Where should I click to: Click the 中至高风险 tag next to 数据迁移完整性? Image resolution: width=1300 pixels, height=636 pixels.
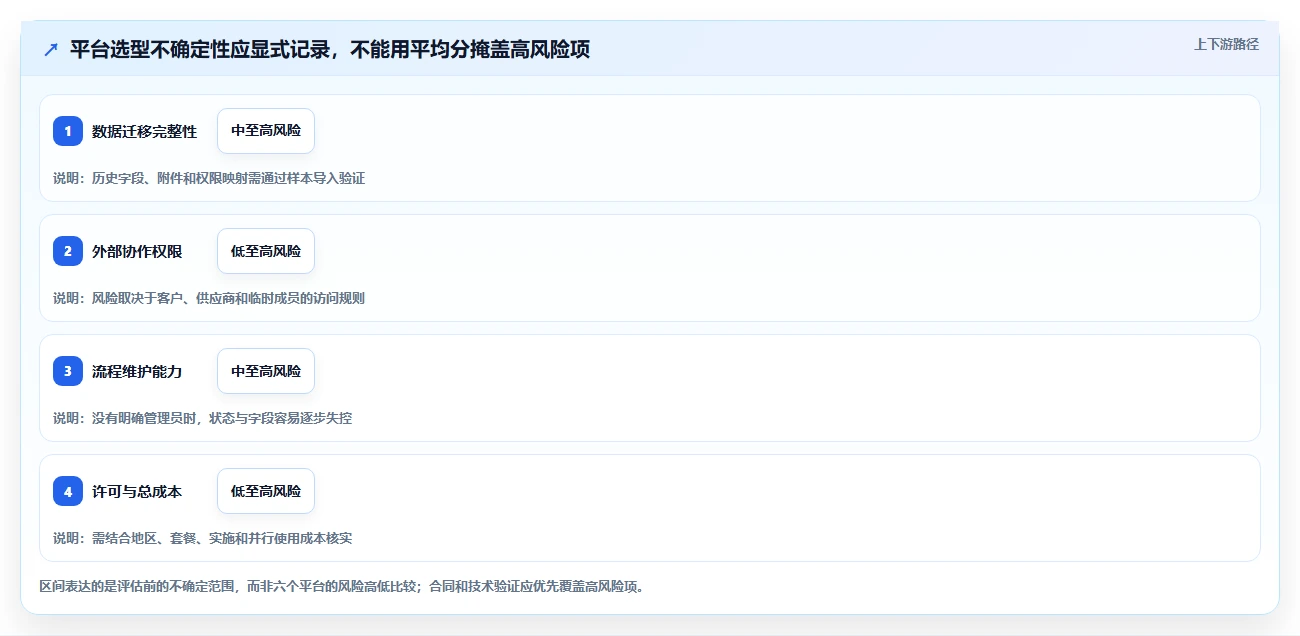click(x=266, y=131)
